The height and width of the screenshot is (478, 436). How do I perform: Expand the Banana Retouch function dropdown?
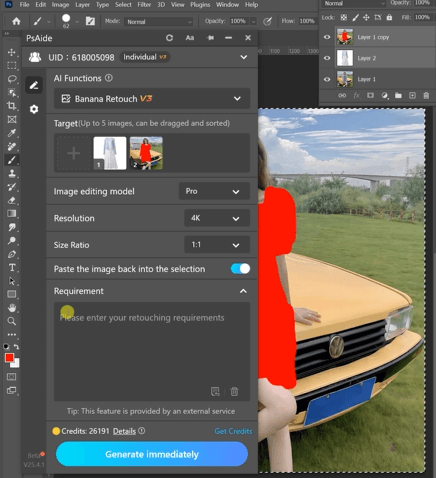pos(152,99)
